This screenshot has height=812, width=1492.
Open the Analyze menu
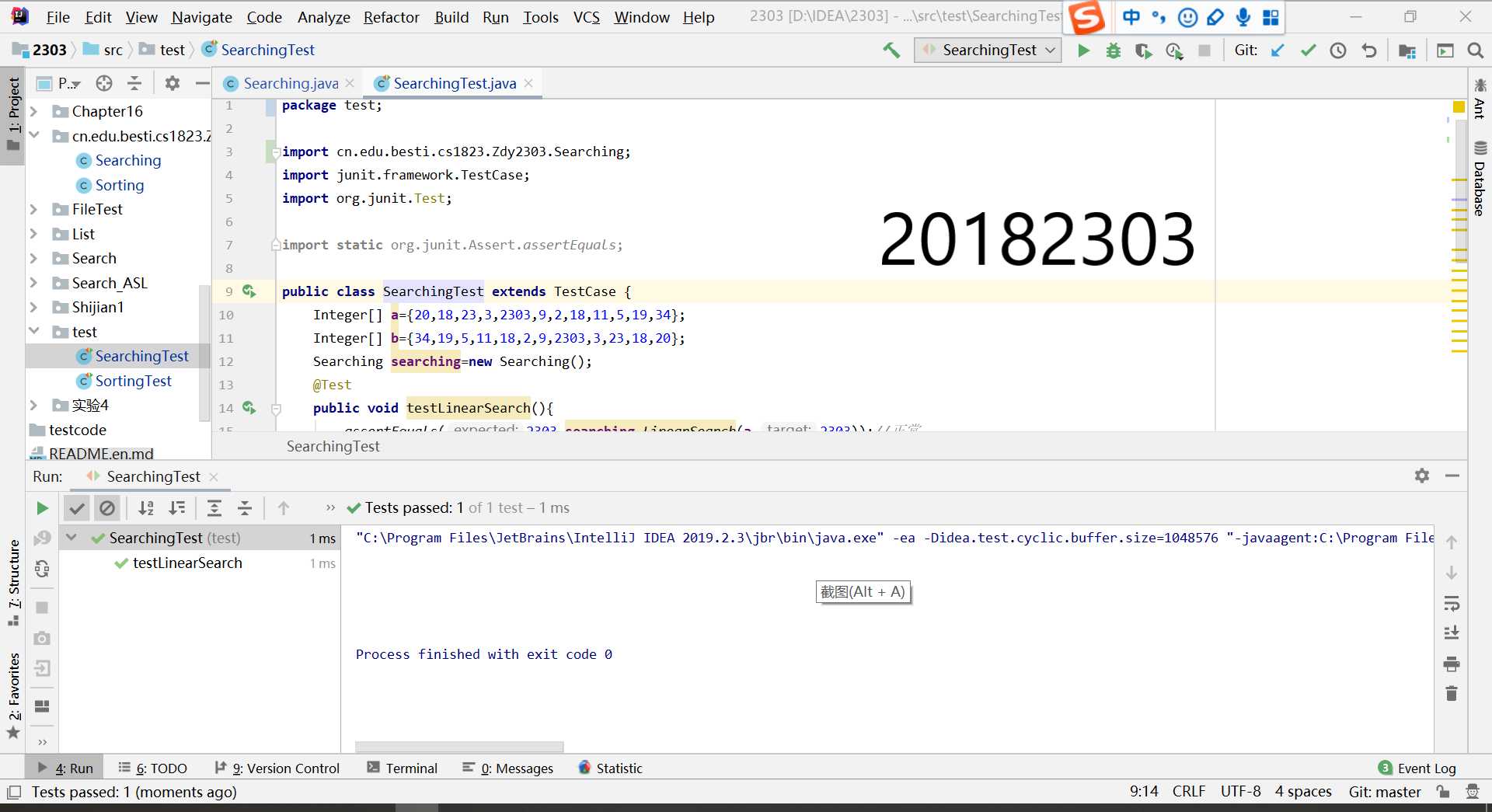pos(323,17)
